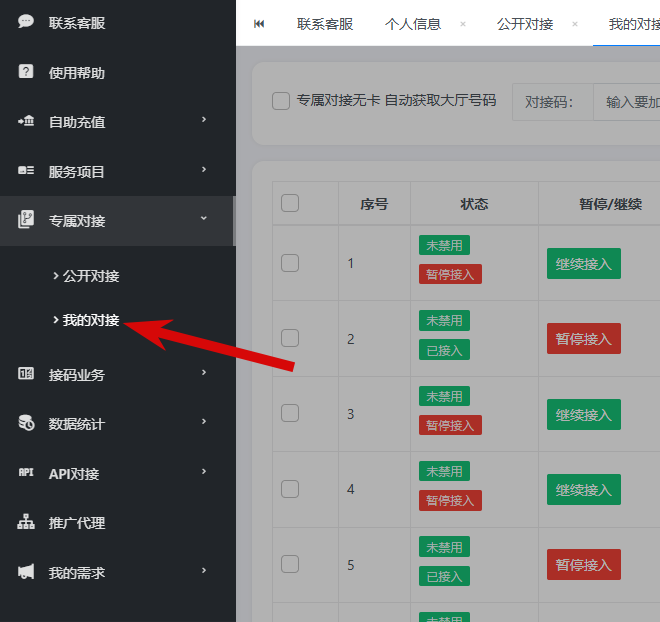Click the 接码业务 code icon
The width and height of the screenshot is (660, 622).
tap(26, 373)
